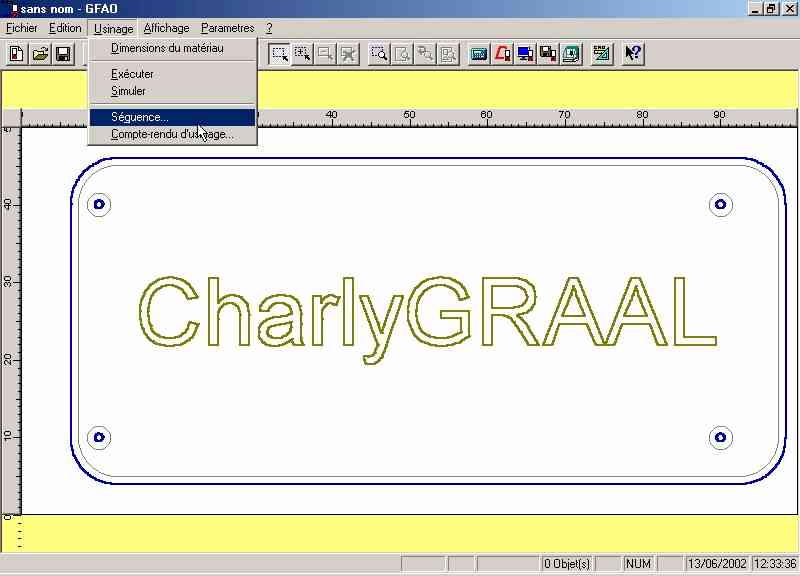
Task: Click the top-left drill hole circle
Action: 99,205
